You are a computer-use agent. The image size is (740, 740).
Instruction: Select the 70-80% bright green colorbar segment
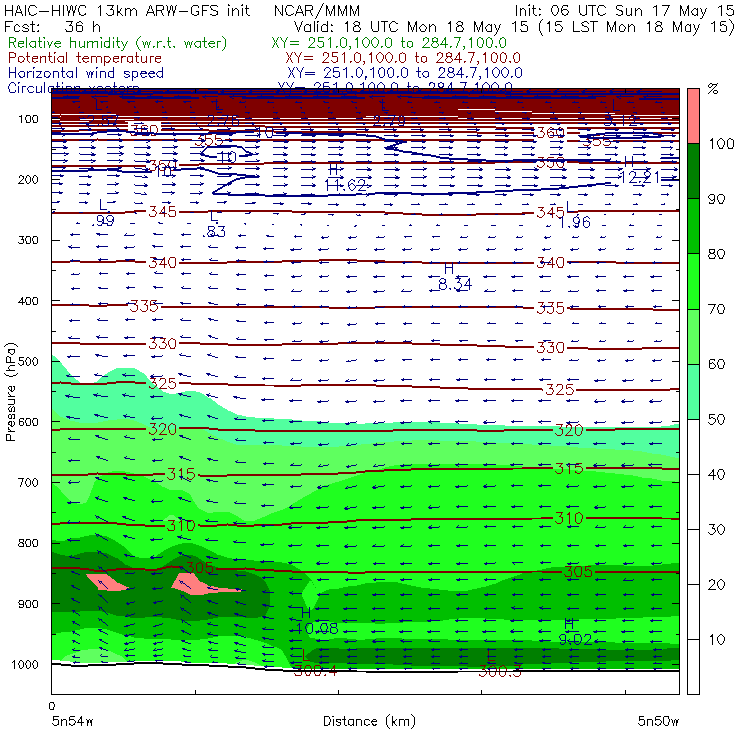coord(693,281)
